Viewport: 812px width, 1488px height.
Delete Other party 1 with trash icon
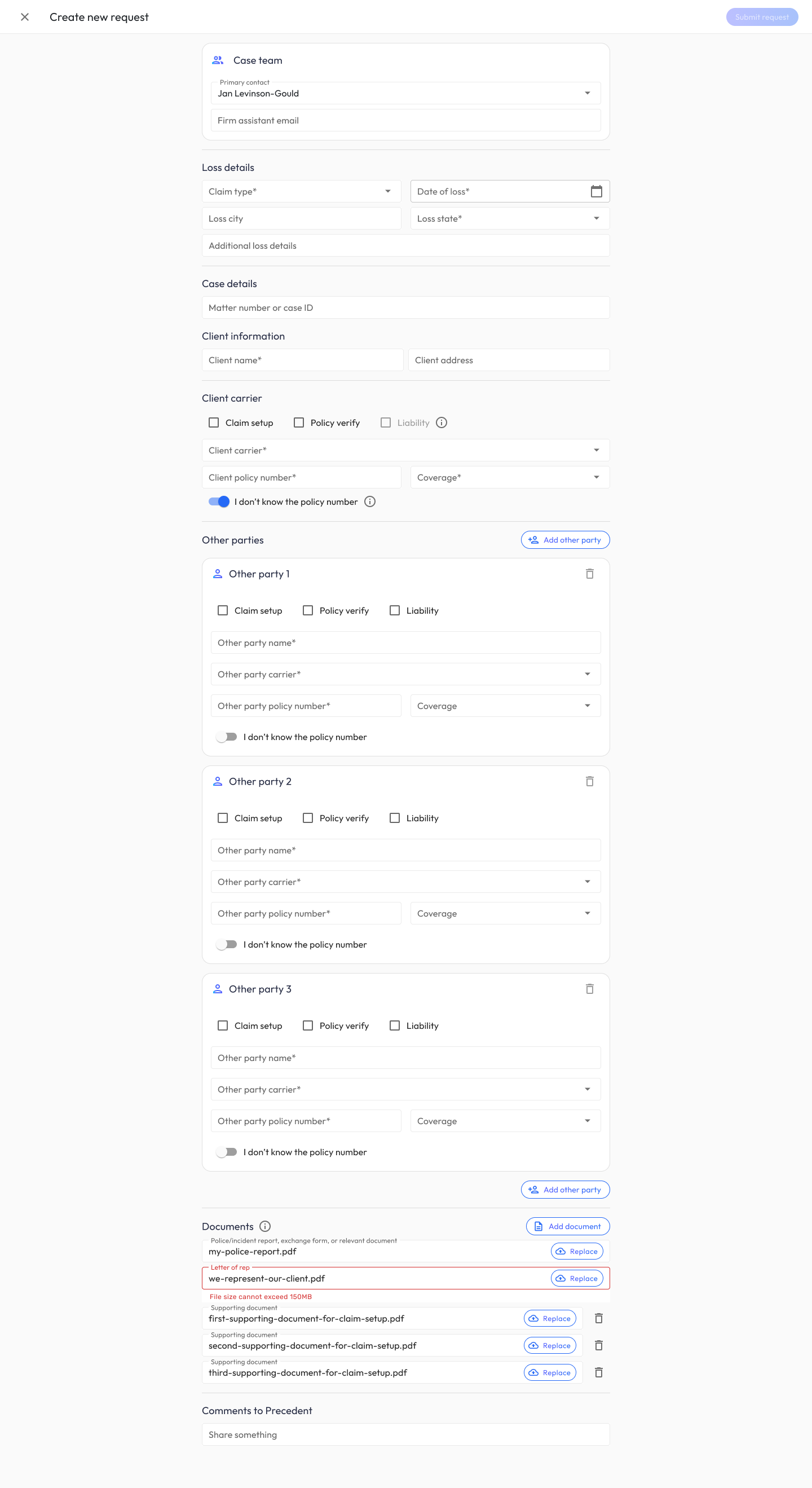point(589,574)
